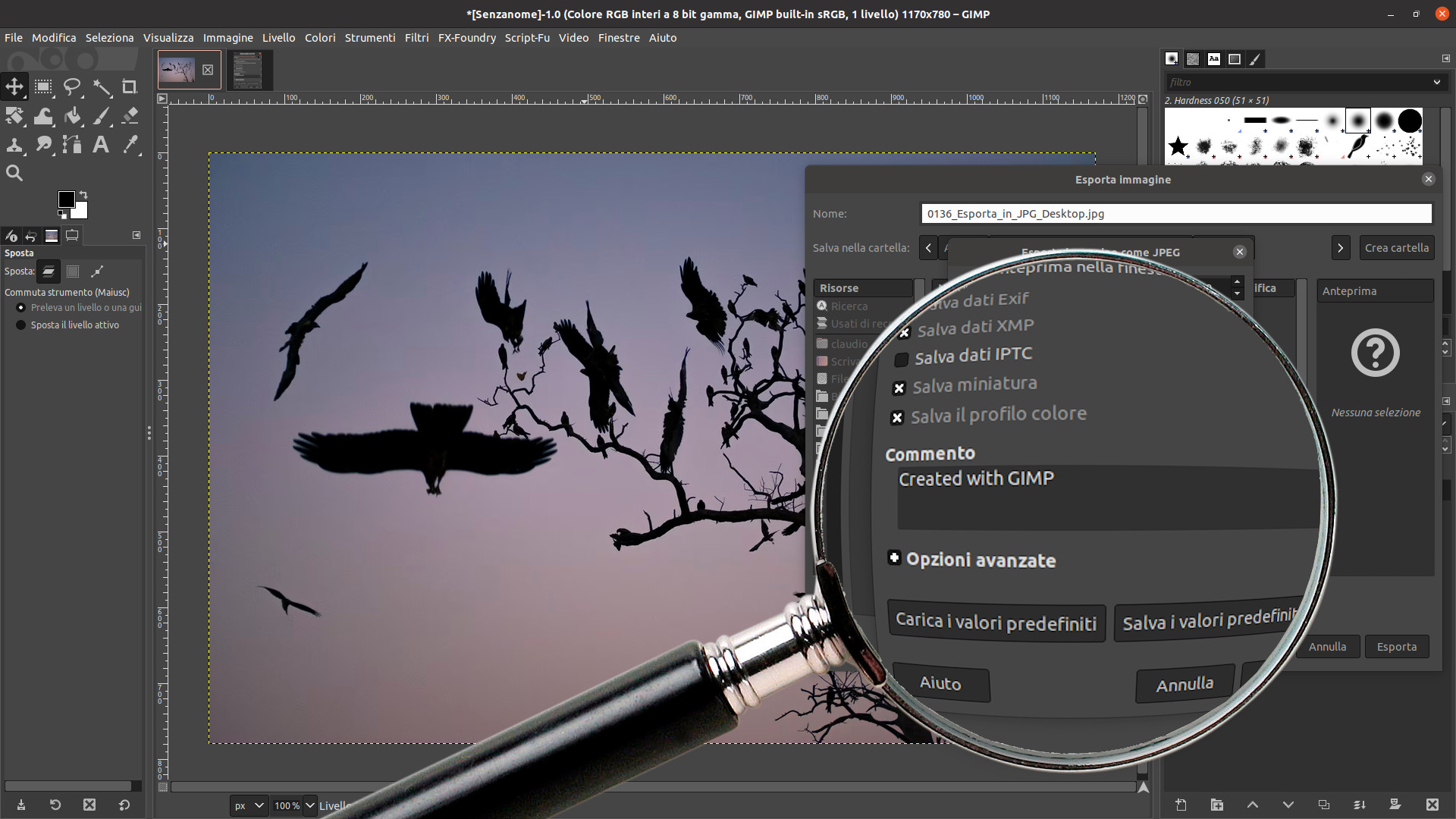Viewport: 1456px width, 819px height.
Task: Open the Colori menu
Action: click(320, 37)
